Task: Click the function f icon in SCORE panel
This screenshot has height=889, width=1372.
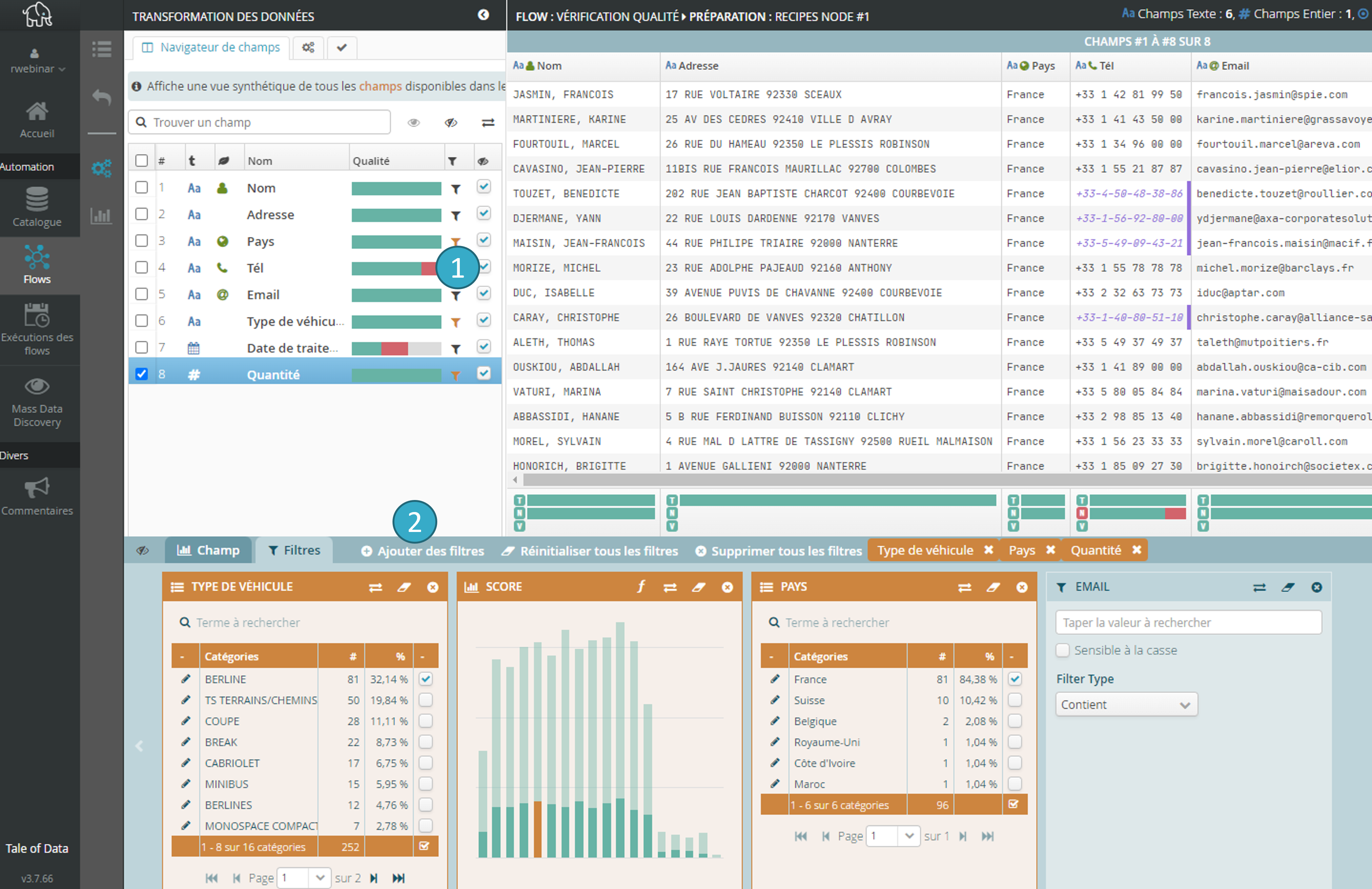Action: [641, 587]
